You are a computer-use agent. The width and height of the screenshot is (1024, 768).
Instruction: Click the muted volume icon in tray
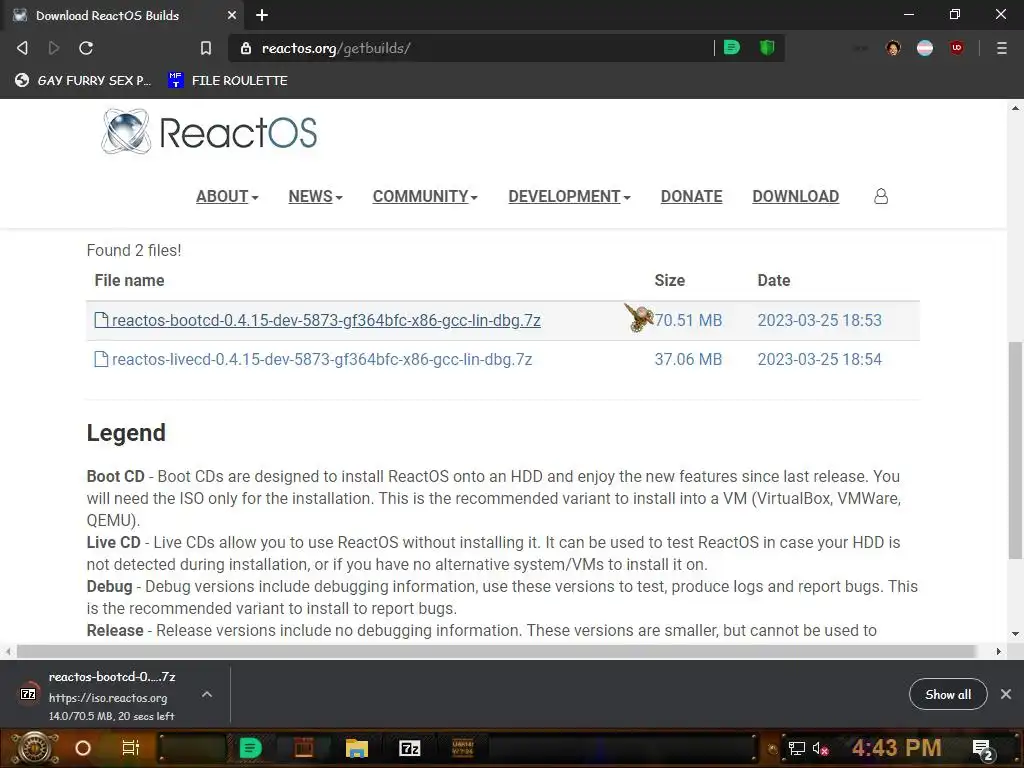pos(820,748)
